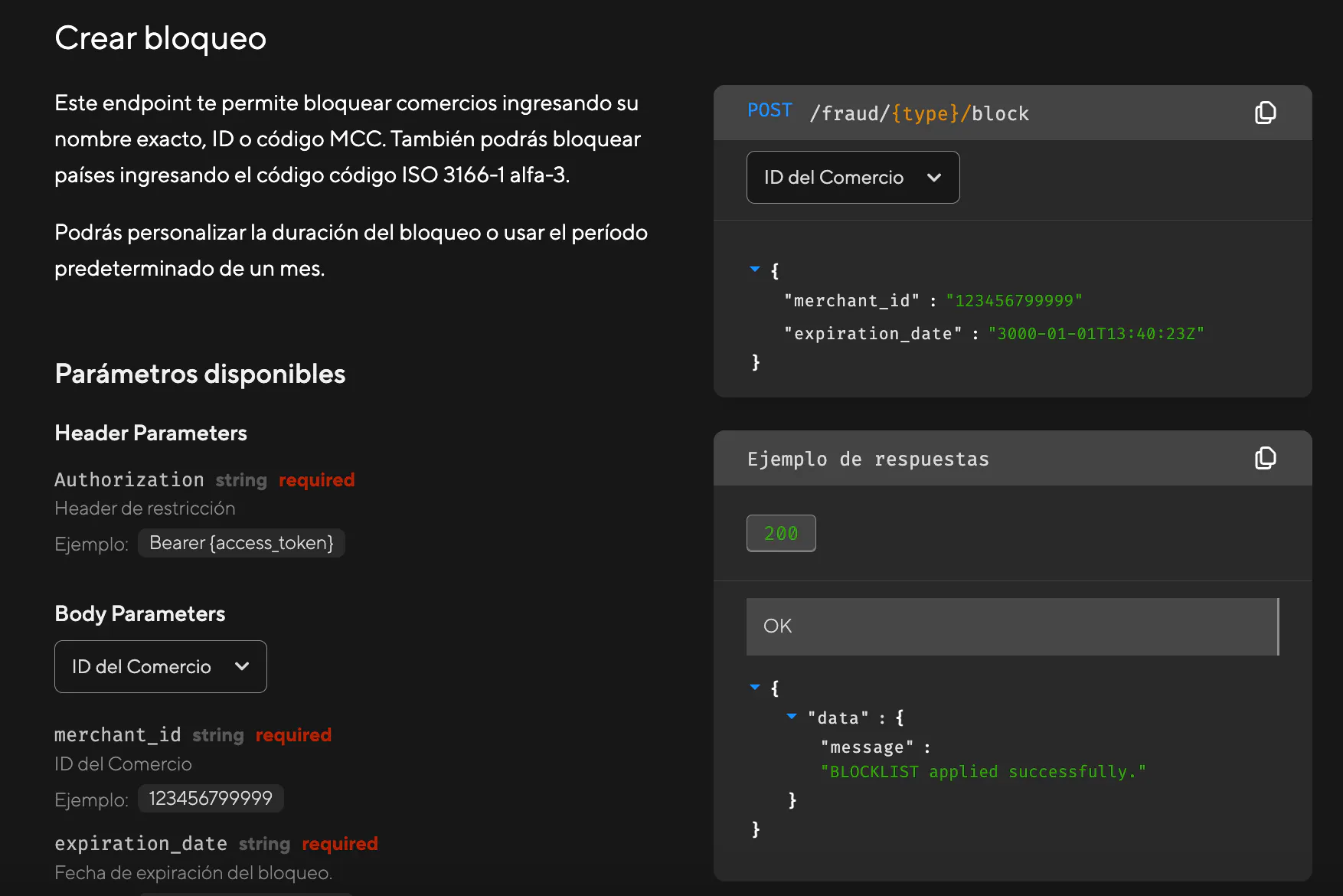
Task: Select the 200 response status tab
Action: click(x=781, y=534)
